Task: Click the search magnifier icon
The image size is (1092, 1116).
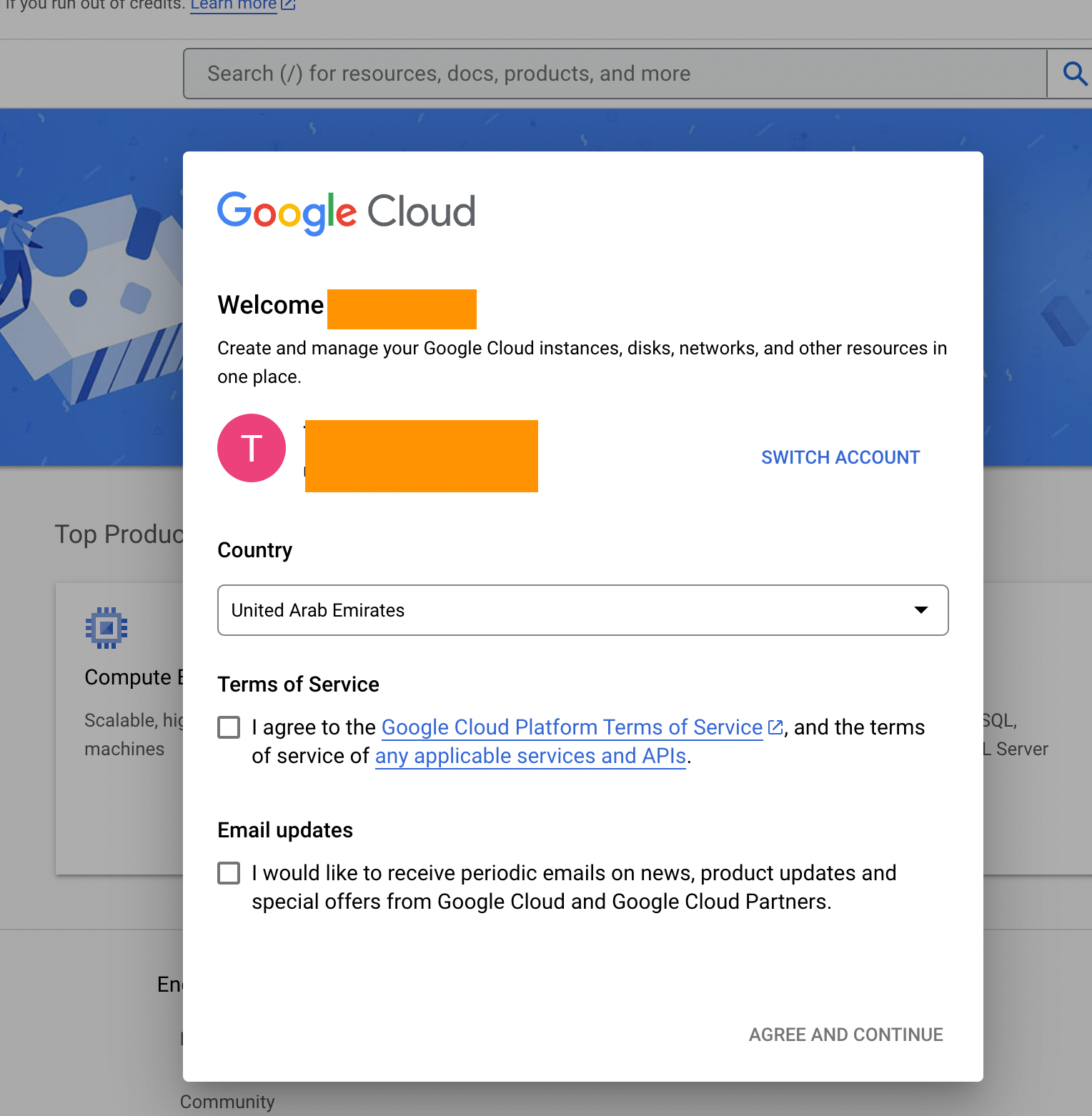Action: (1073, 74)
